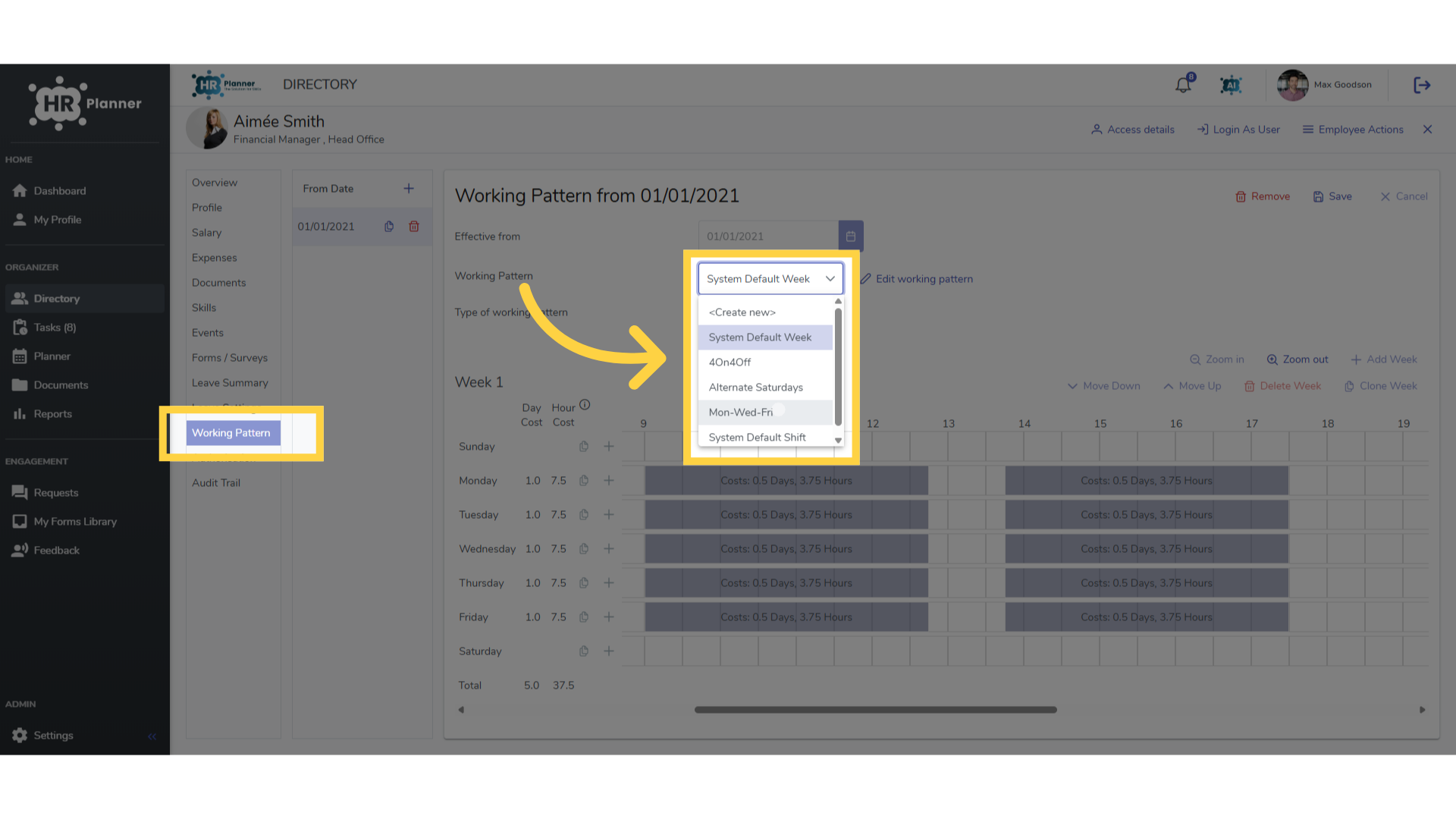Click the Effective from date field
Viewport: 1456px width, 819px height.
[x=768, y=237]
